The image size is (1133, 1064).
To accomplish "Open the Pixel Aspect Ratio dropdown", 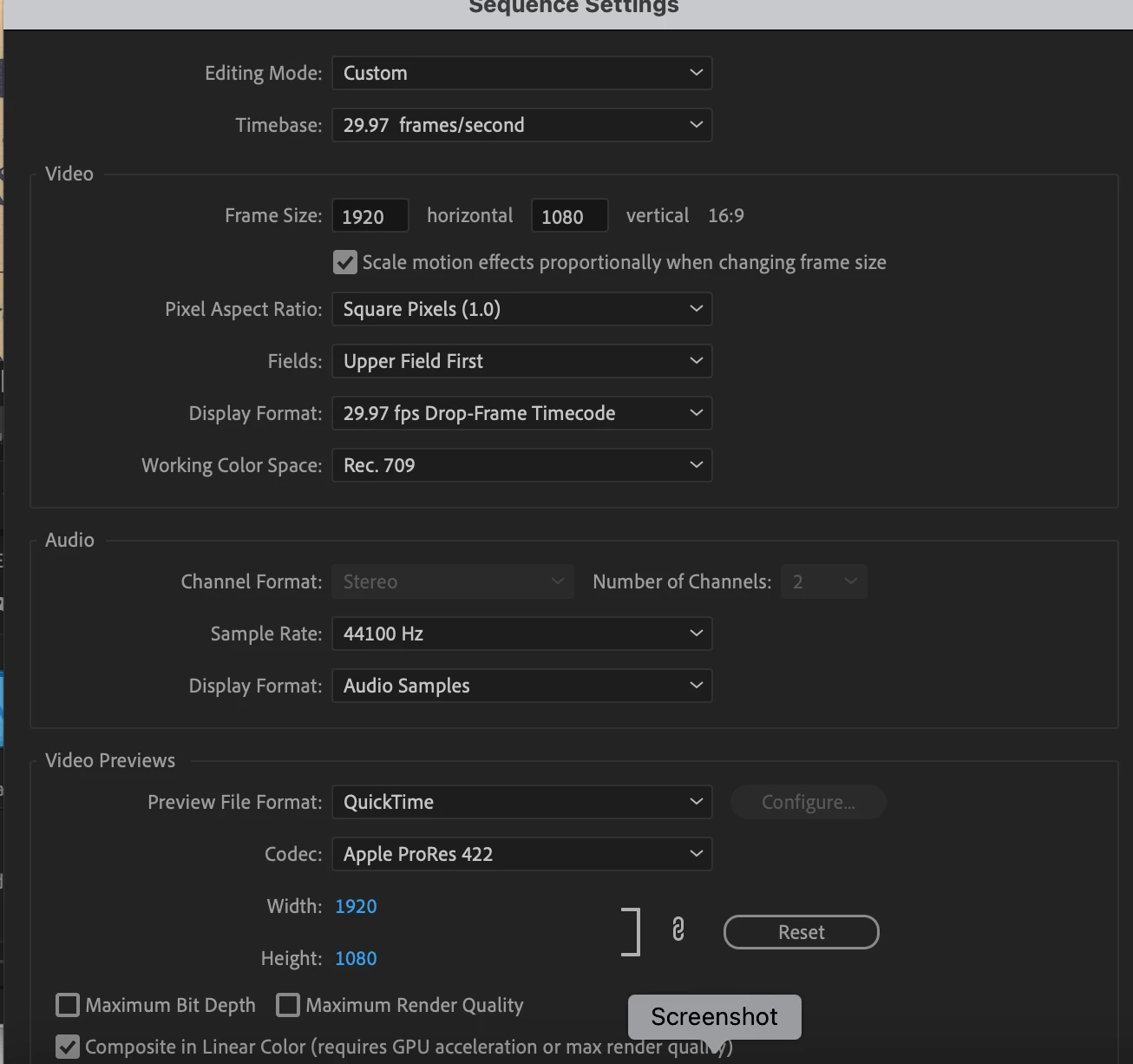I will [522, 309].
